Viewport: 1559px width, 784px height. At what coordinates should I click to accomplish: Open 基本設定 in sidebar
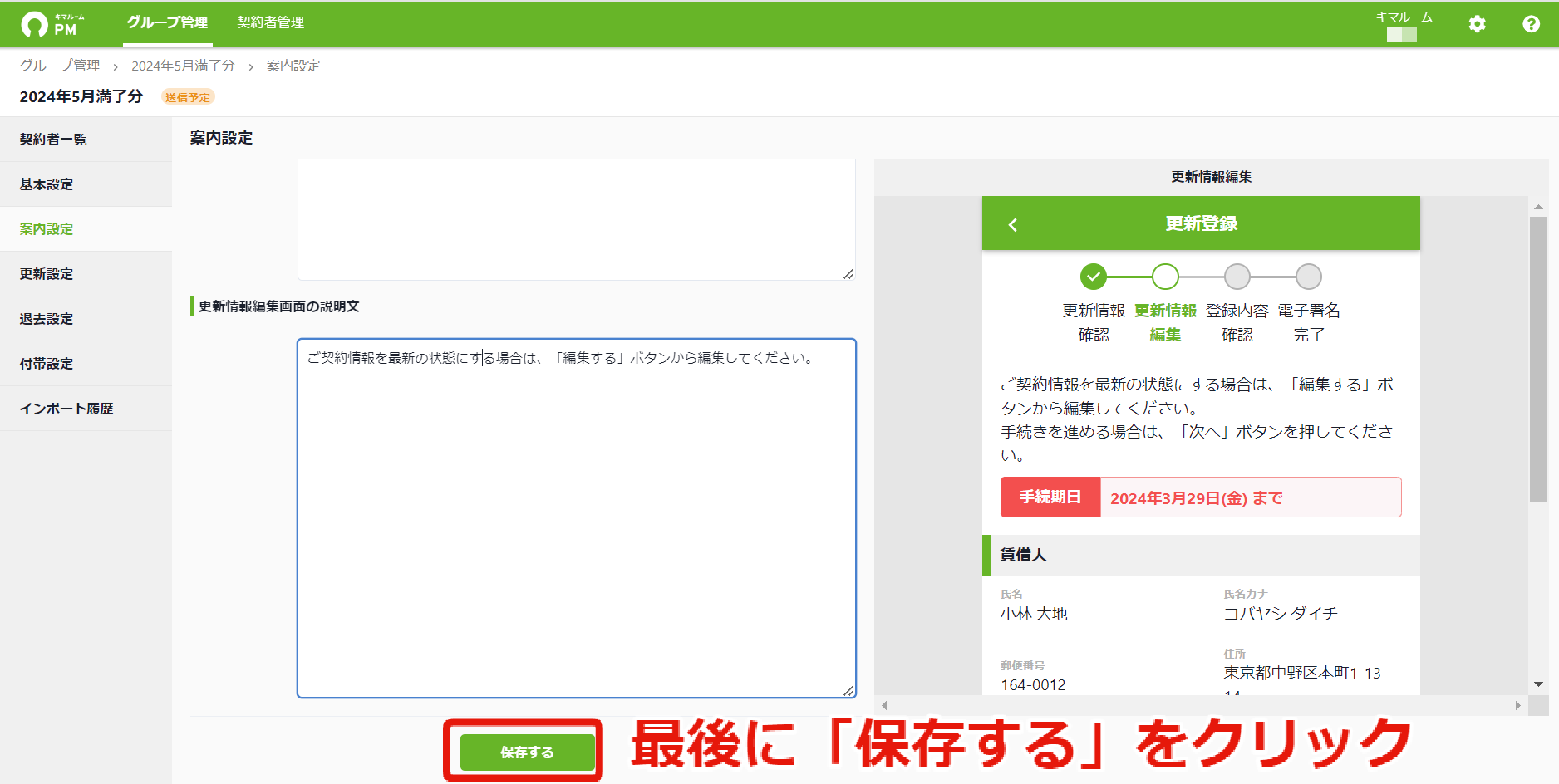86,184
